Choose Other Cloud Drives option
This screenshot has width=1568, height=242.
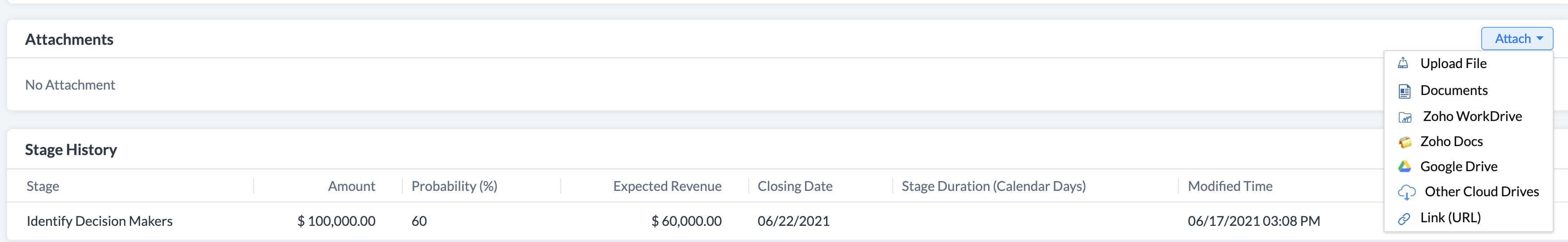point(1468,191)
